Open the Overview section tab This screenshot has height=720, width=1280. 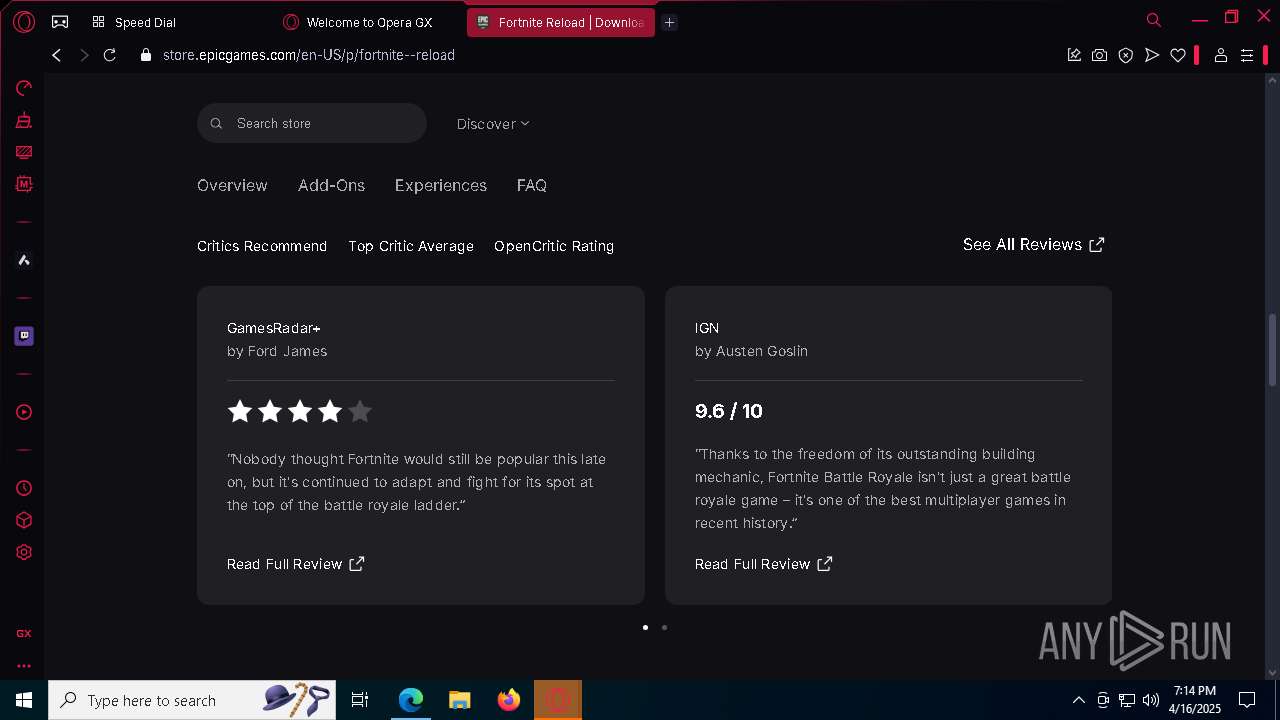point(232,185)
